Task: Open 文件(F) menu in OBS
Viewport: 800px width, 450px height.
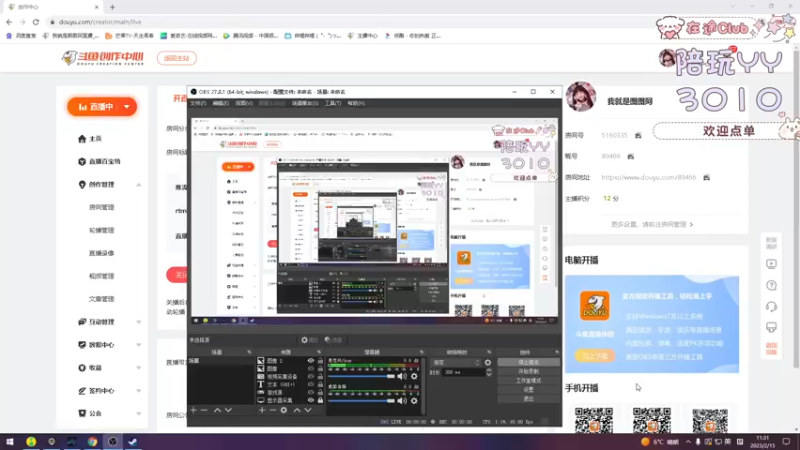Action: 198,103
